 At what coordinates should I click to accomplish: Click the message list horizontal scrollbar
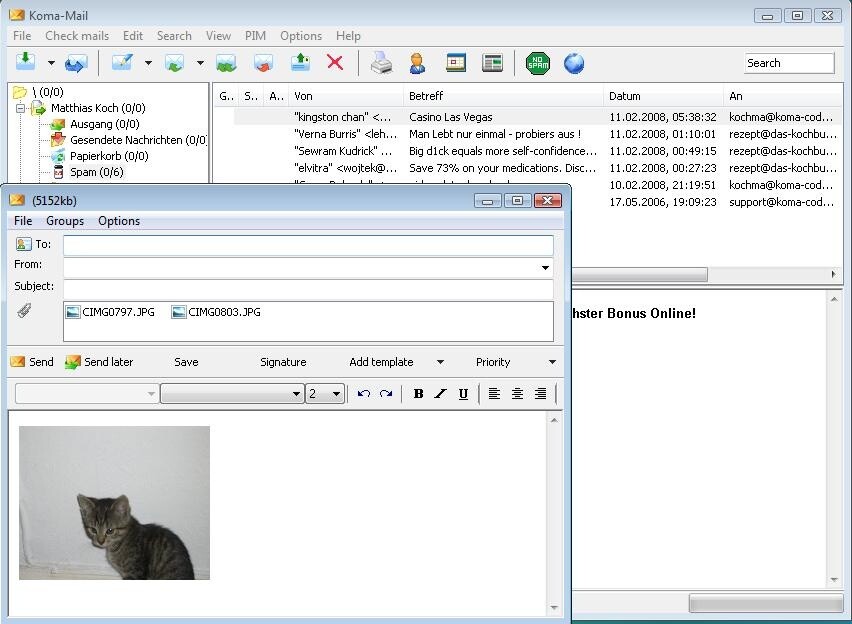coord(640,274)
